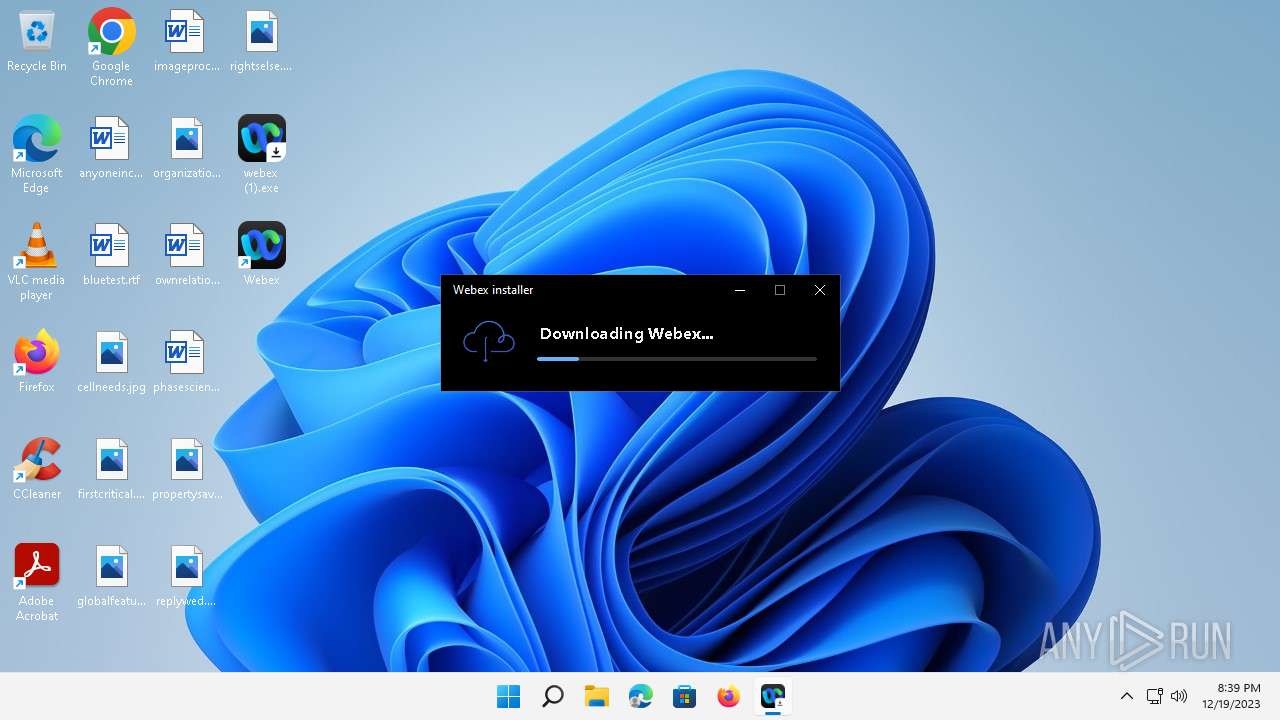Select the firstcritical image file
Image resolution: width=1280 pixels, height=720 pixels.
point(111,471)
